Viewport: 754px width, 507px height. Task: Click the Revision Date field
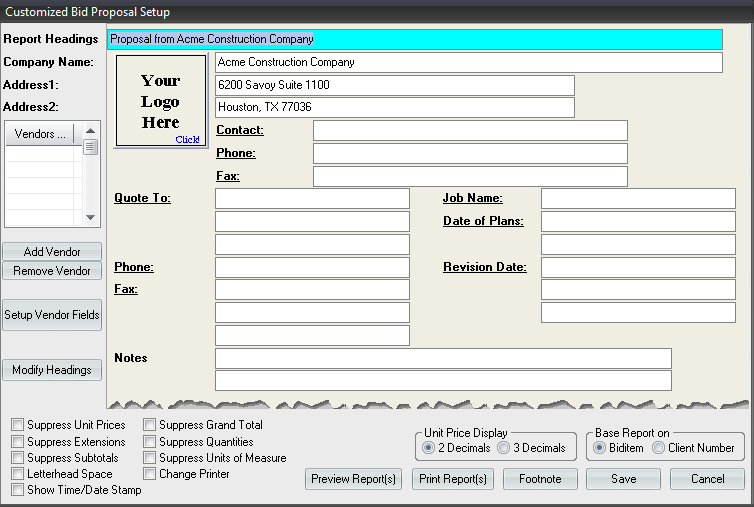pyautogui.click(x=638, y=267)
